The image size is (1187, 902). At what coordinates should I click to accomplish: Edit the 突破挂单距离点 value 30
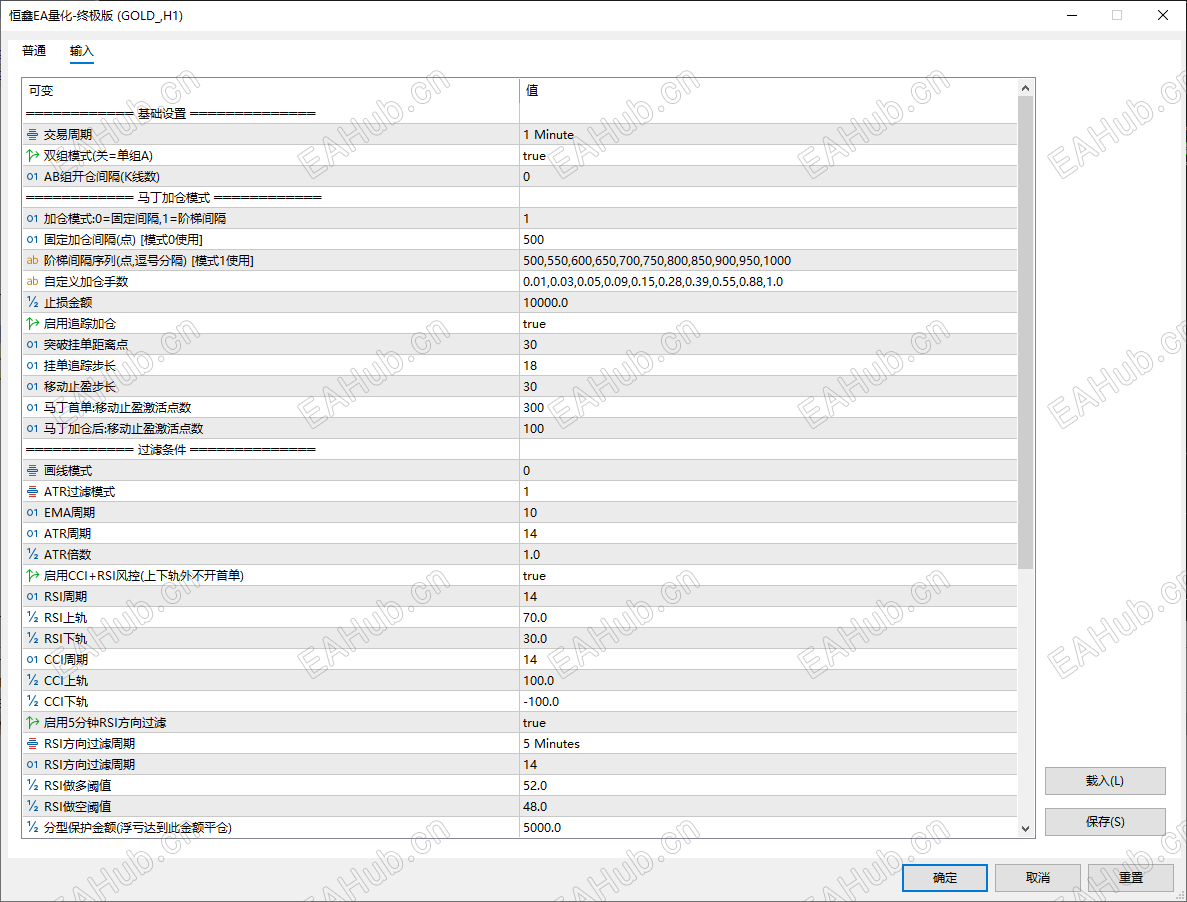click(x=768, y=345)
